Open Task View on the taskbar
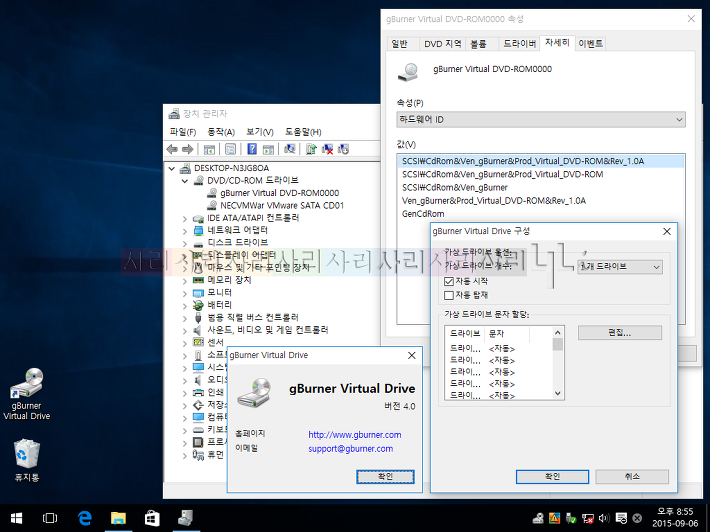710x532 pixels. point(50,518)
